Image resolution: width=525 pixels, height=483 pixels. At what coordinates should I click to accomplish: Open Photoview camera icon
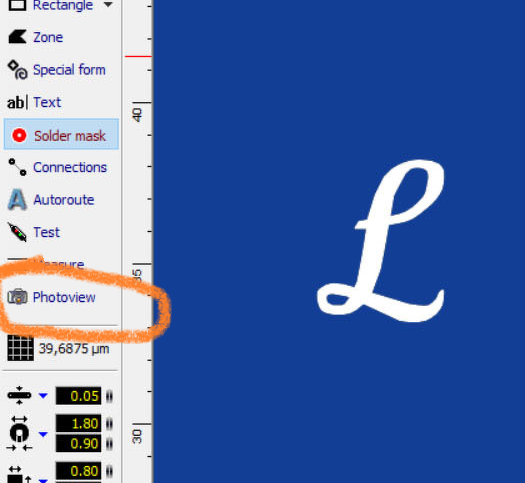[17, 297]
